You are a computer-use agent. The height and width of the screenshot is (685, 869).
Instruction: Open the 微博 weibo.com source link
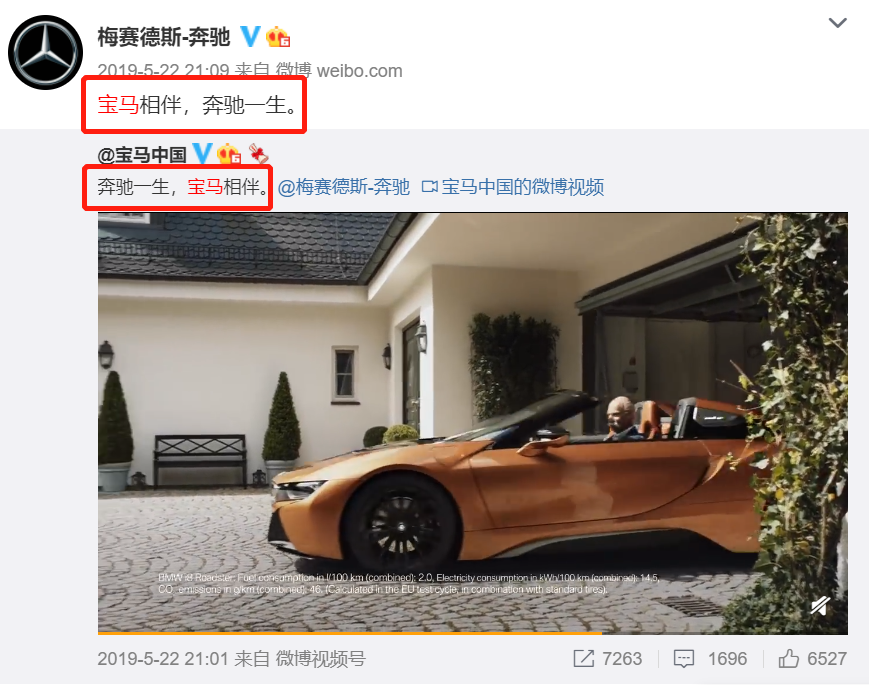pyautogui.click(x=339, y=70)
